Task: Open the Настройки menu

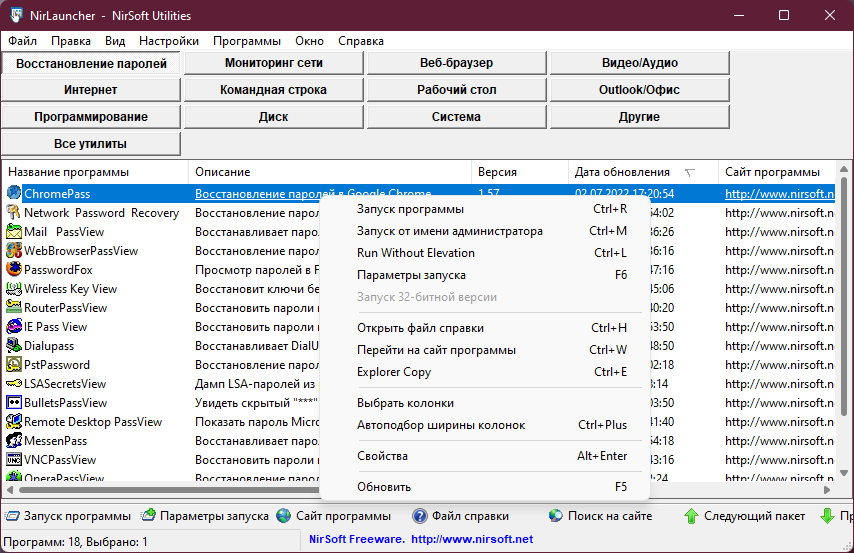Action: pos(169,41)
